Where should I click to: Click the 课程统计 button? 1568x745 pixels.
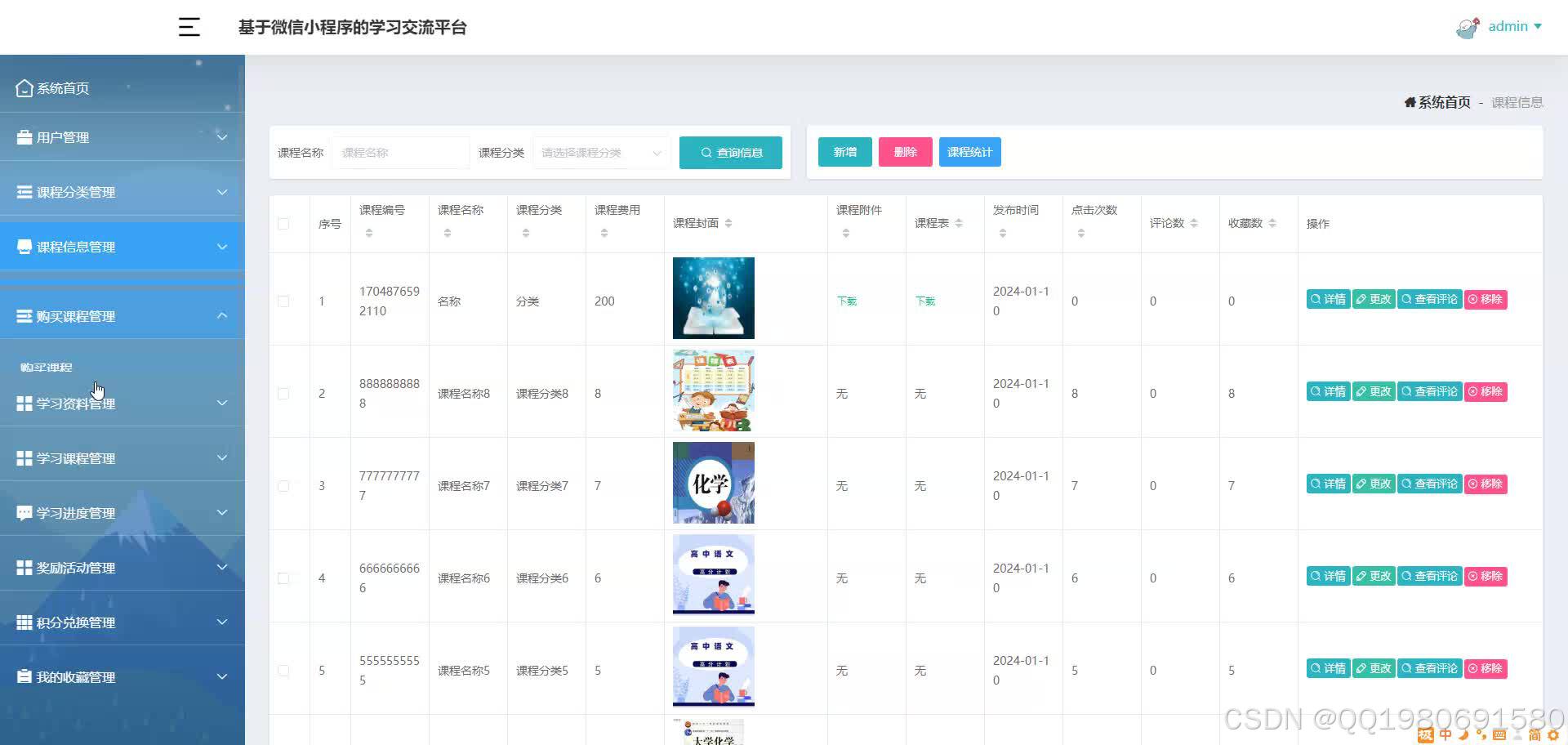tap(970, 152)
